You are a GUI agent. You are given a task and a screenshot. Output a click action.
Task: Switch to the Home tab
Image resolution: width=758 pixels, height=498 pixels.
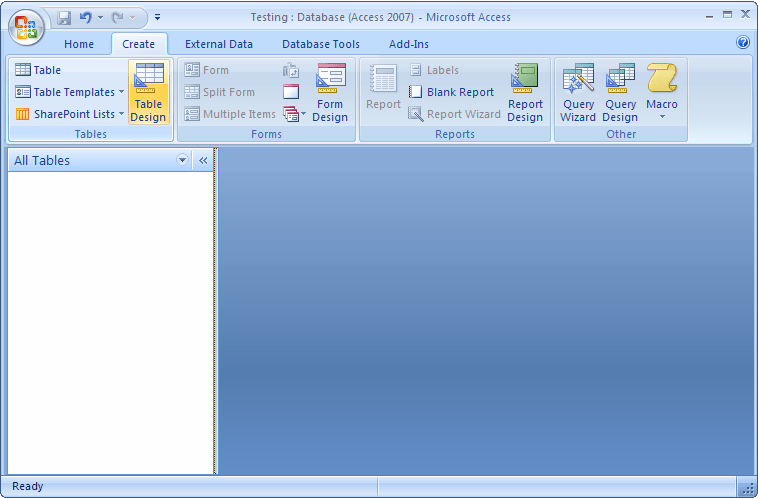coord(79,44)
